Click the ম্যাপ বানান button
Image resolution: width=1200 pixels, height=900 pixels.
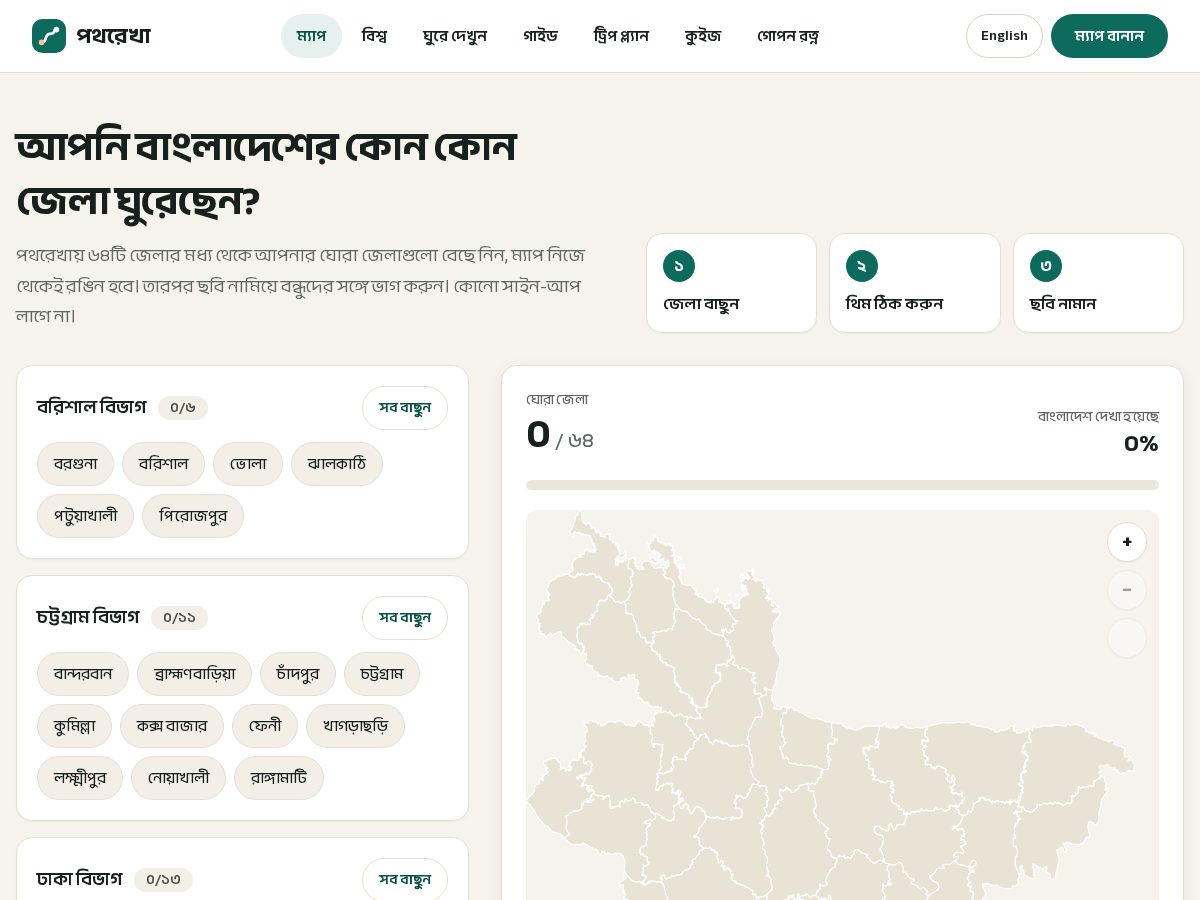point(1109,36)
